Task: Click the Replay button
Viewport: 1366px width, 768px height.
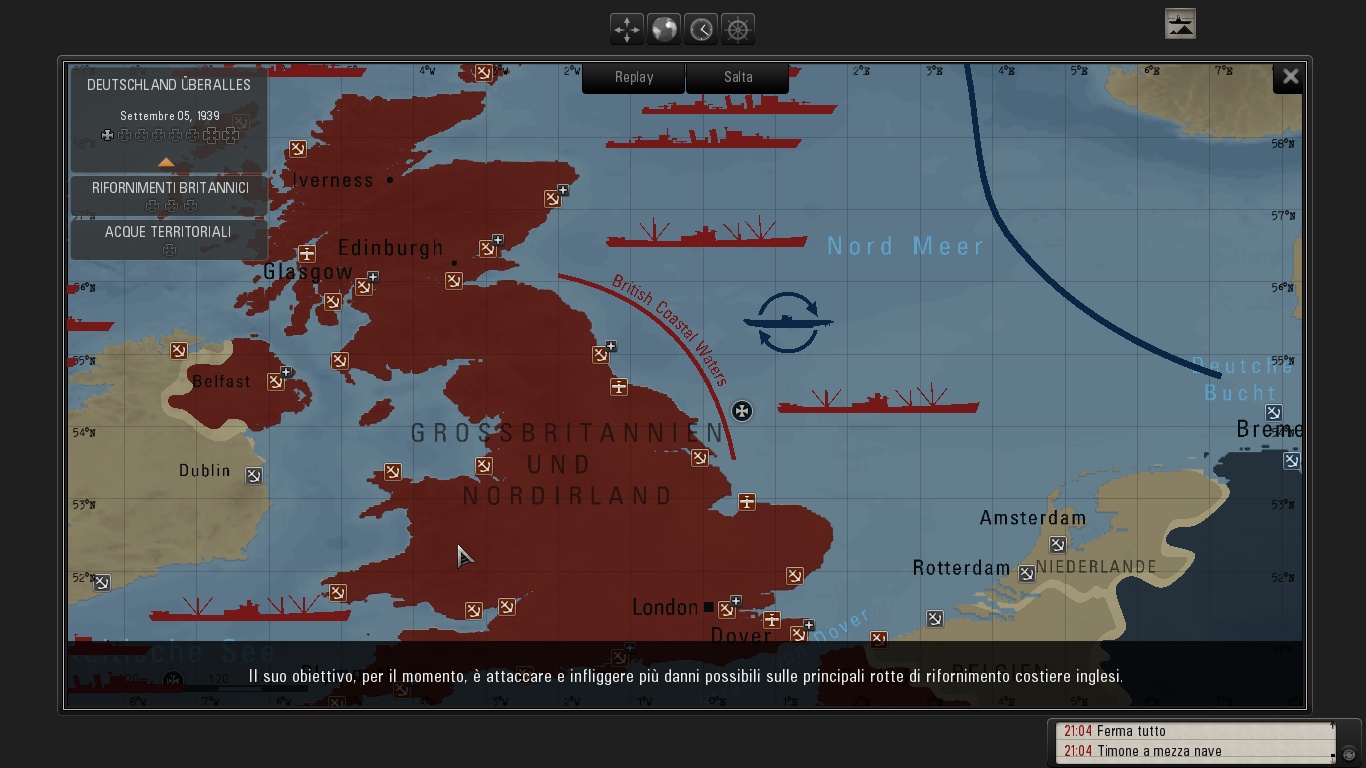Action: pyautogui.click(x=634, y=77)
